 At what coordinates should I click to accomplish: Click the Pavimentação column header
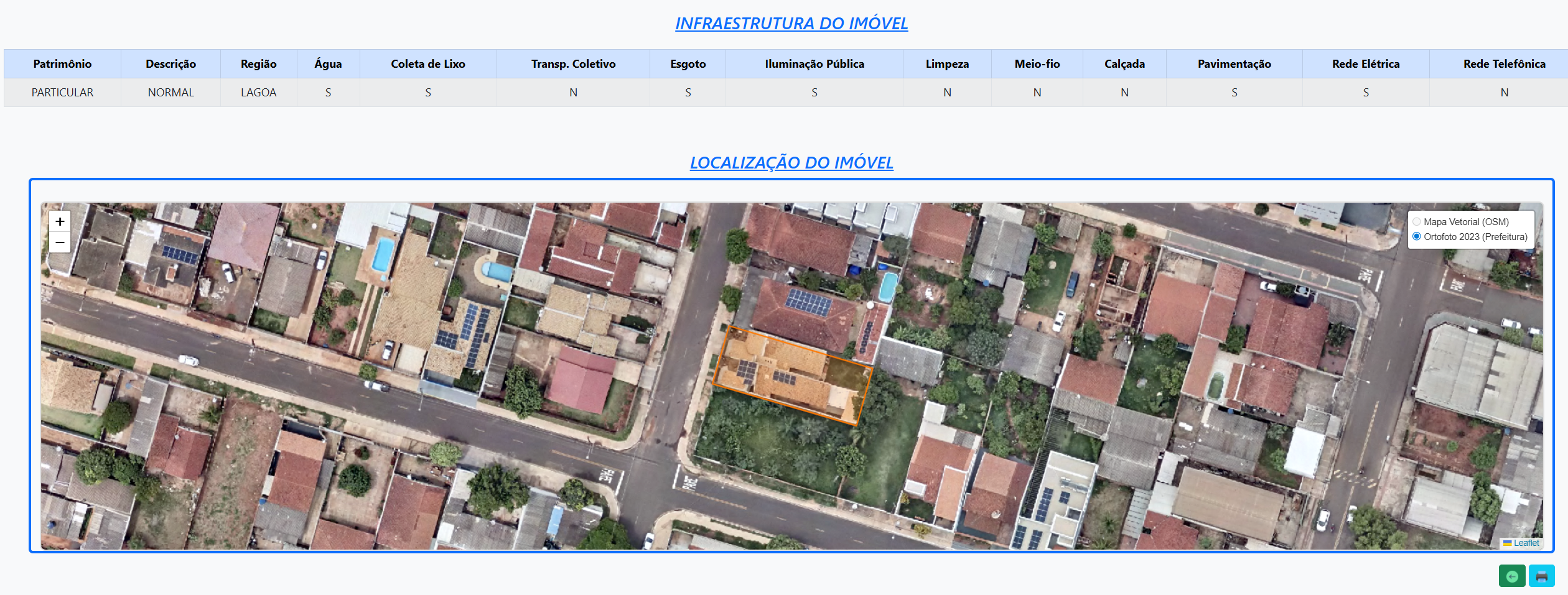(1234, 64)
